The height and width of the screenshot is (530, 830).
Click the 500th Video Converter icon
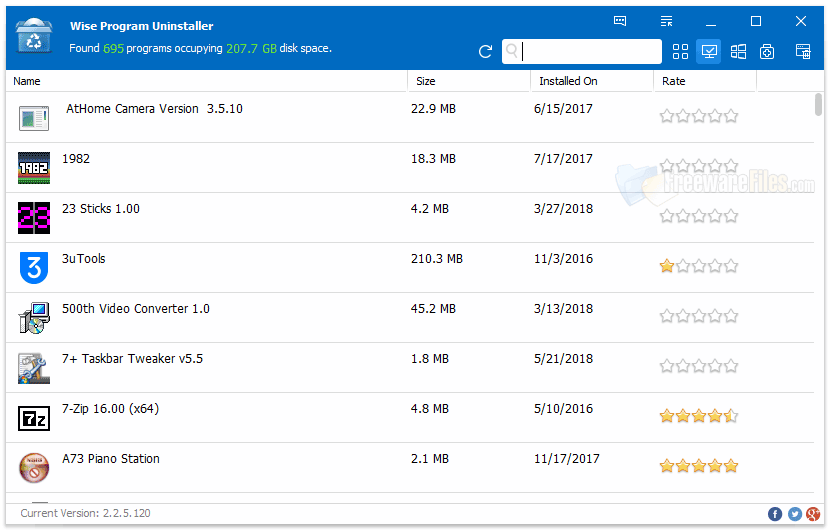coord(34,318)
